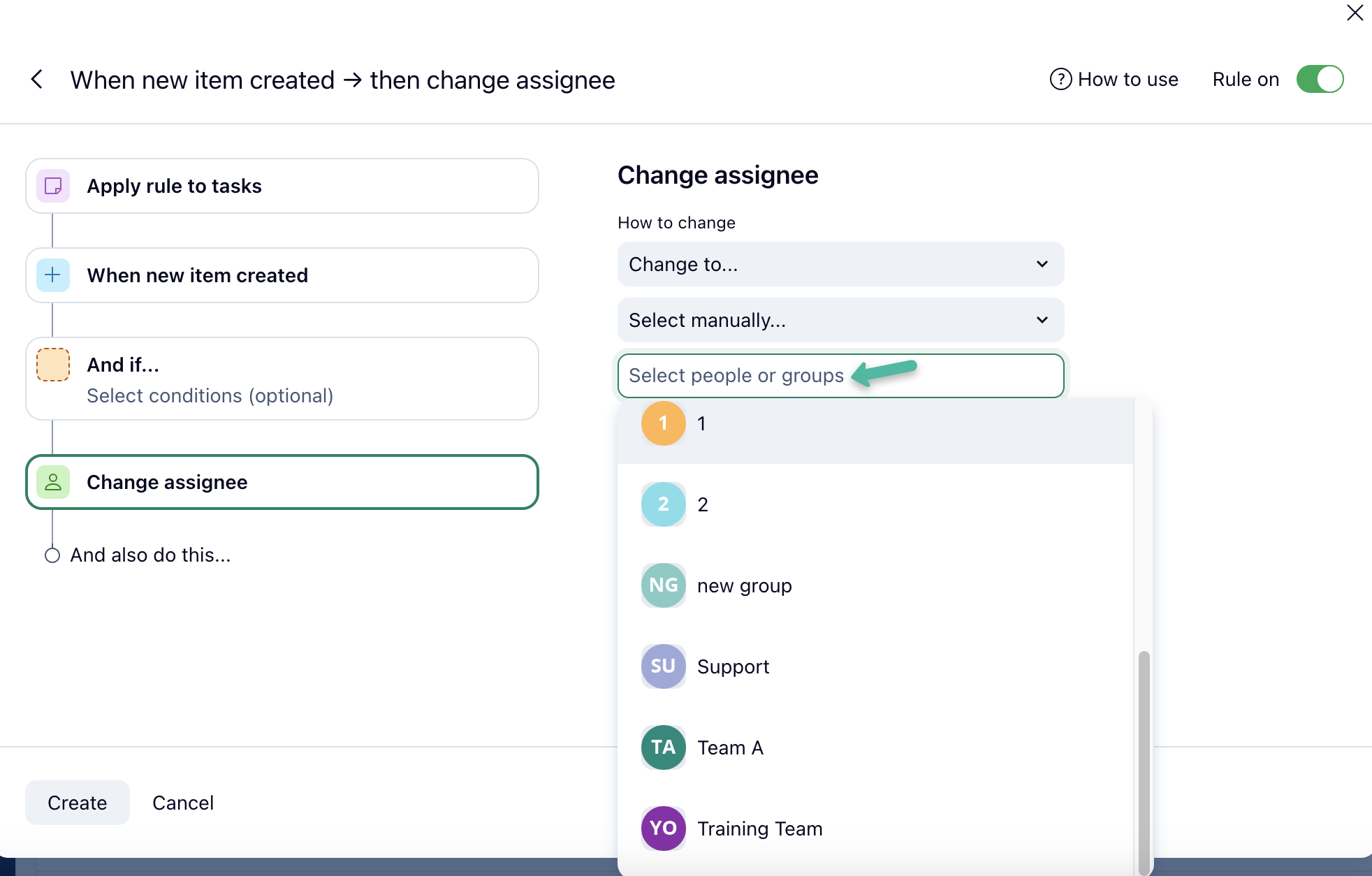Expand the 'Select manually...' dropdown

[840, 320]
